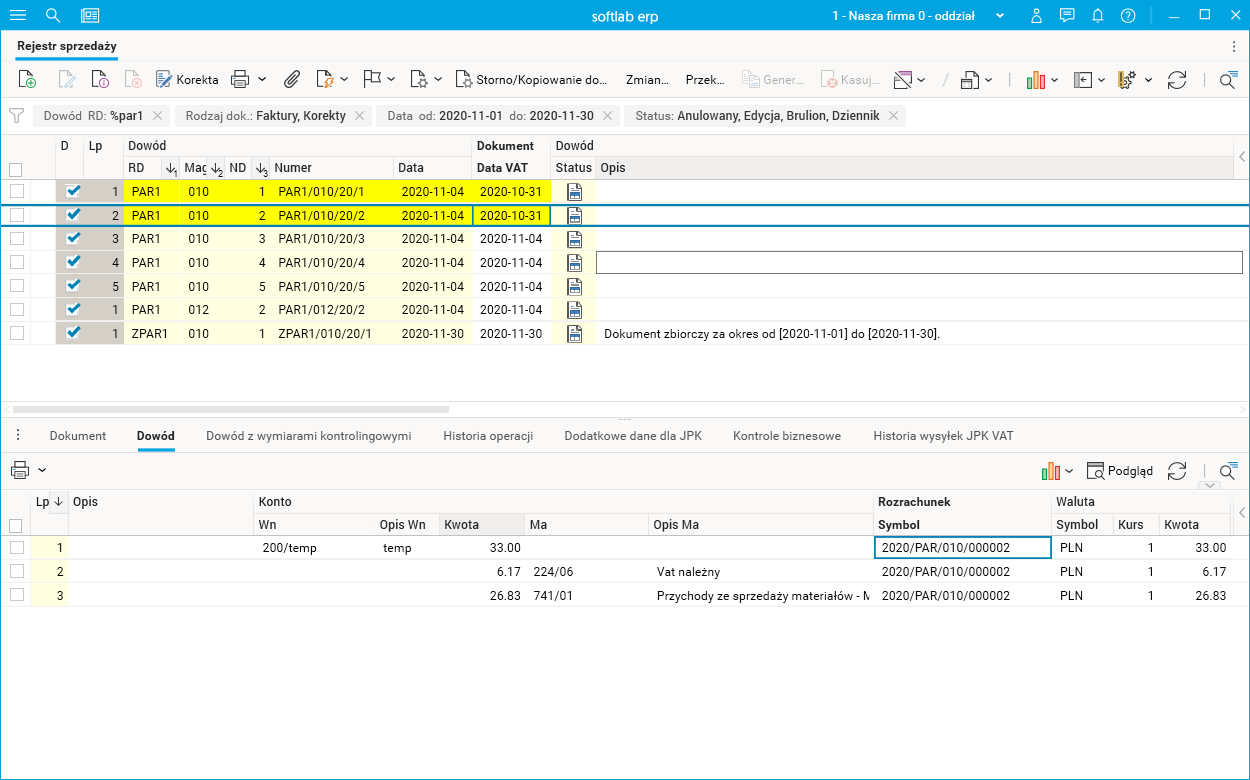Image resolution: width=1250 pixels, height=780 pixels.
Task: Tick the selection checkbox for row PAR1/010/20/1
Action: tap(17, 191)
